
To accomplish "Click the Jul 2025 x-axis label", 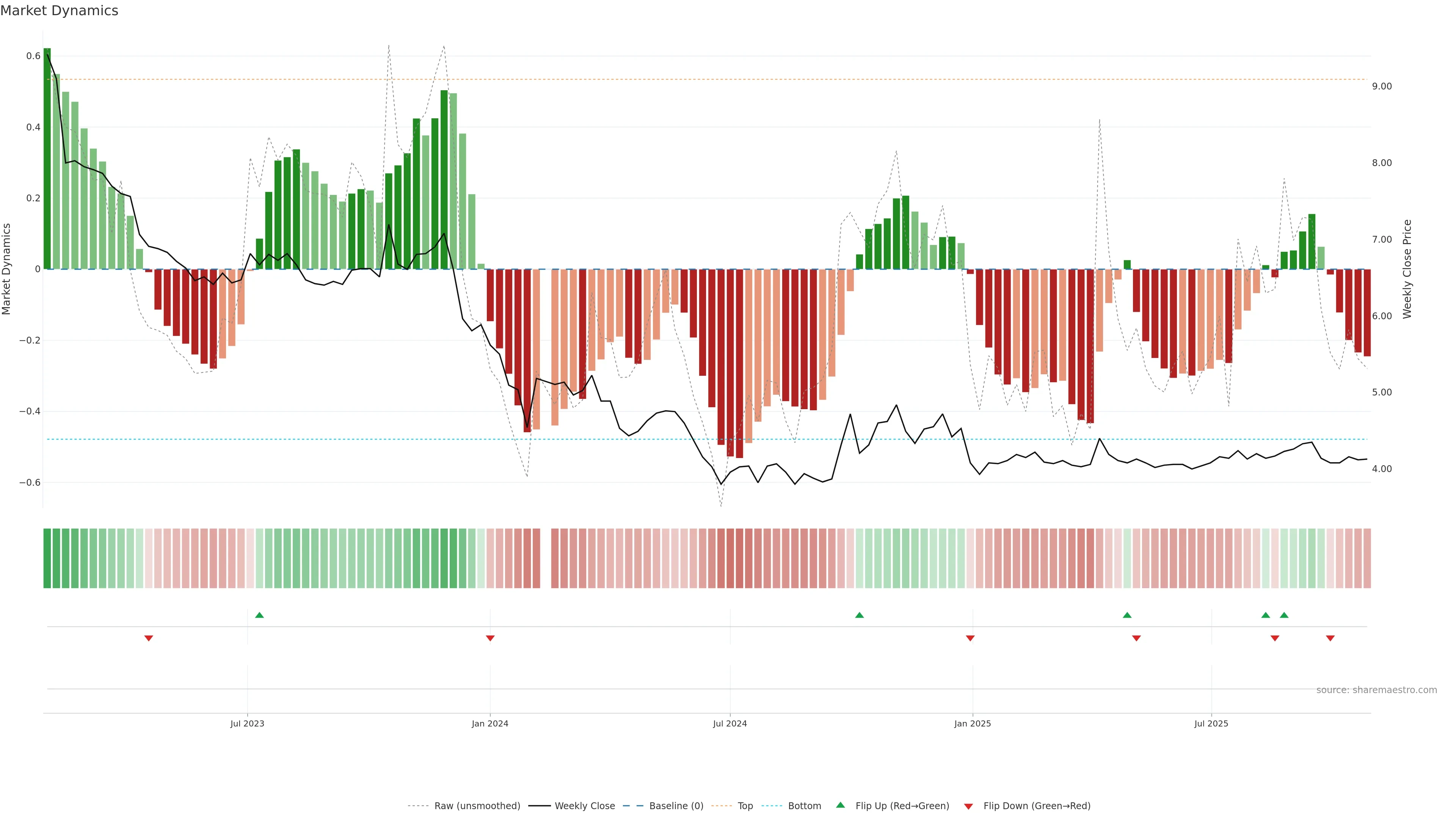I will click(x=1211, y=723).
